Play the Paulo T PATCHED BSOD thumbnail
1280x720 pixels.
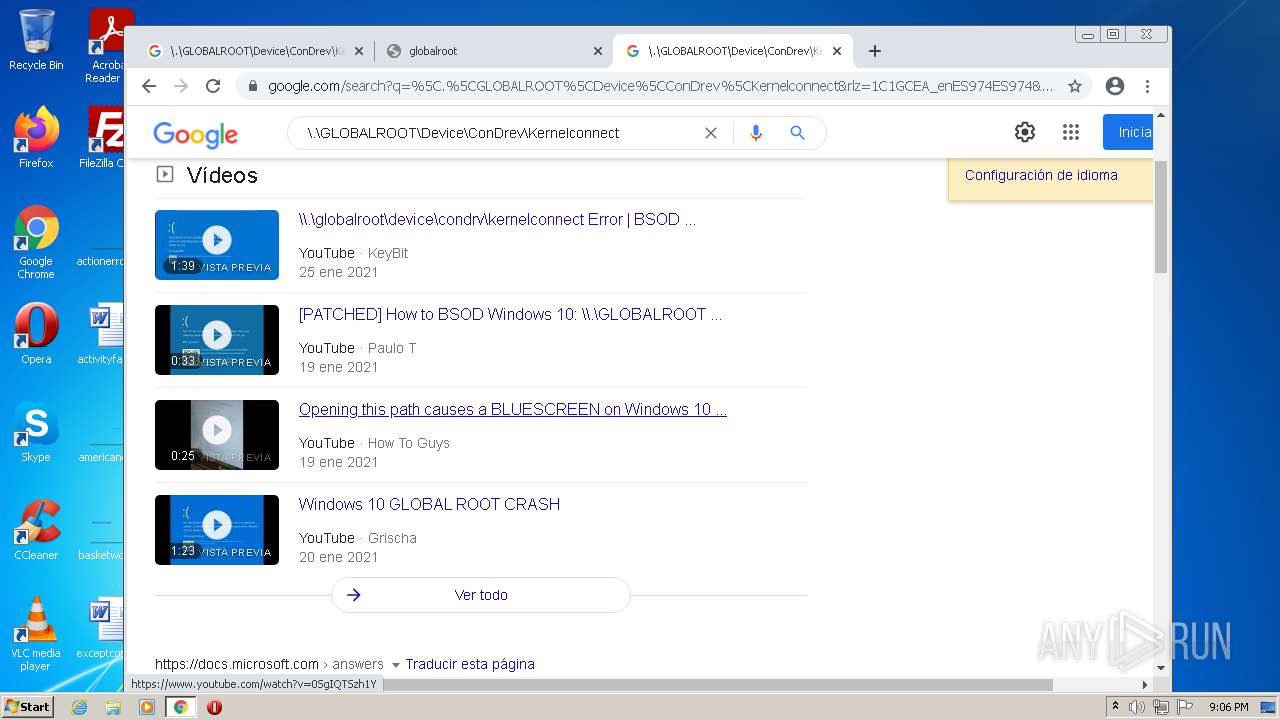[217, 340]
